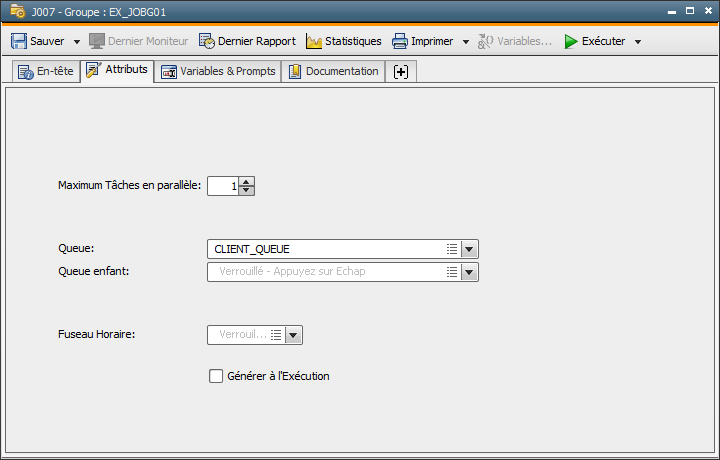Image resolution: width=720 pixels, height=460 pixels.
Task: Open the Sauver dropdown arrow
Action: (77, 42)
